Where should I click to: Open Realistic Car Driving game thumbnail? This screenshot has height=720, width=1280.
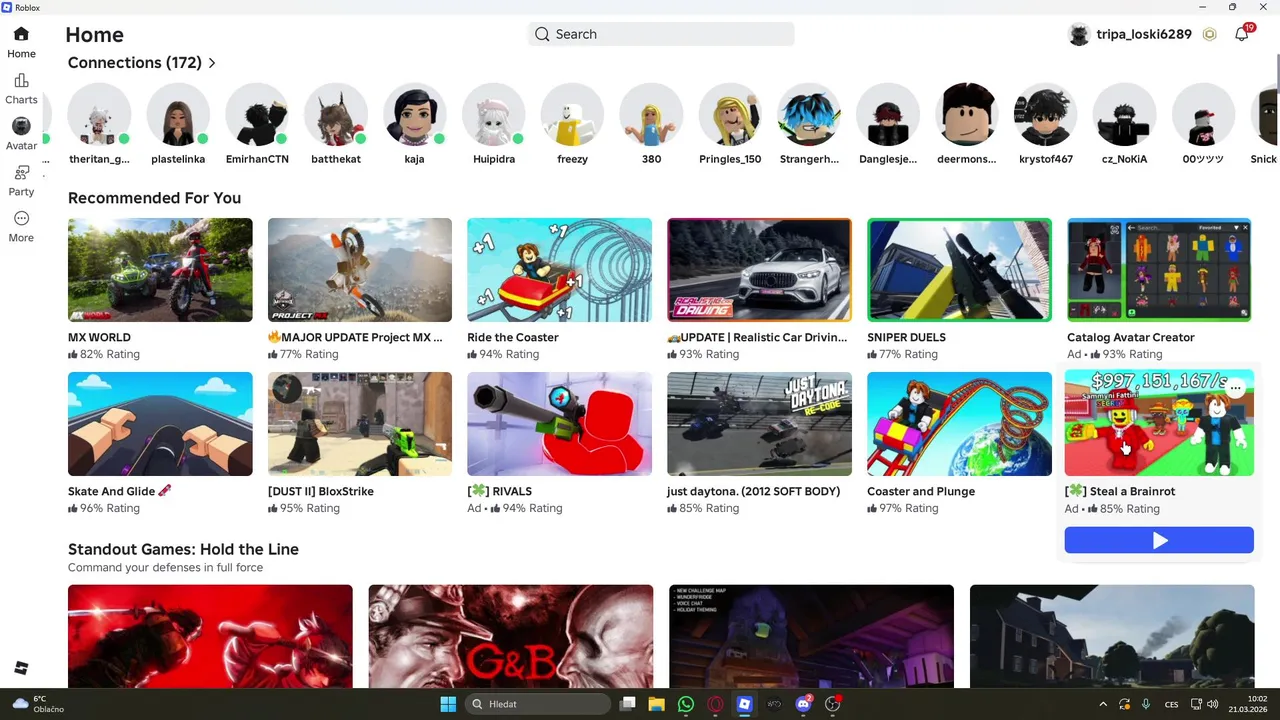(x=759, y=270)
